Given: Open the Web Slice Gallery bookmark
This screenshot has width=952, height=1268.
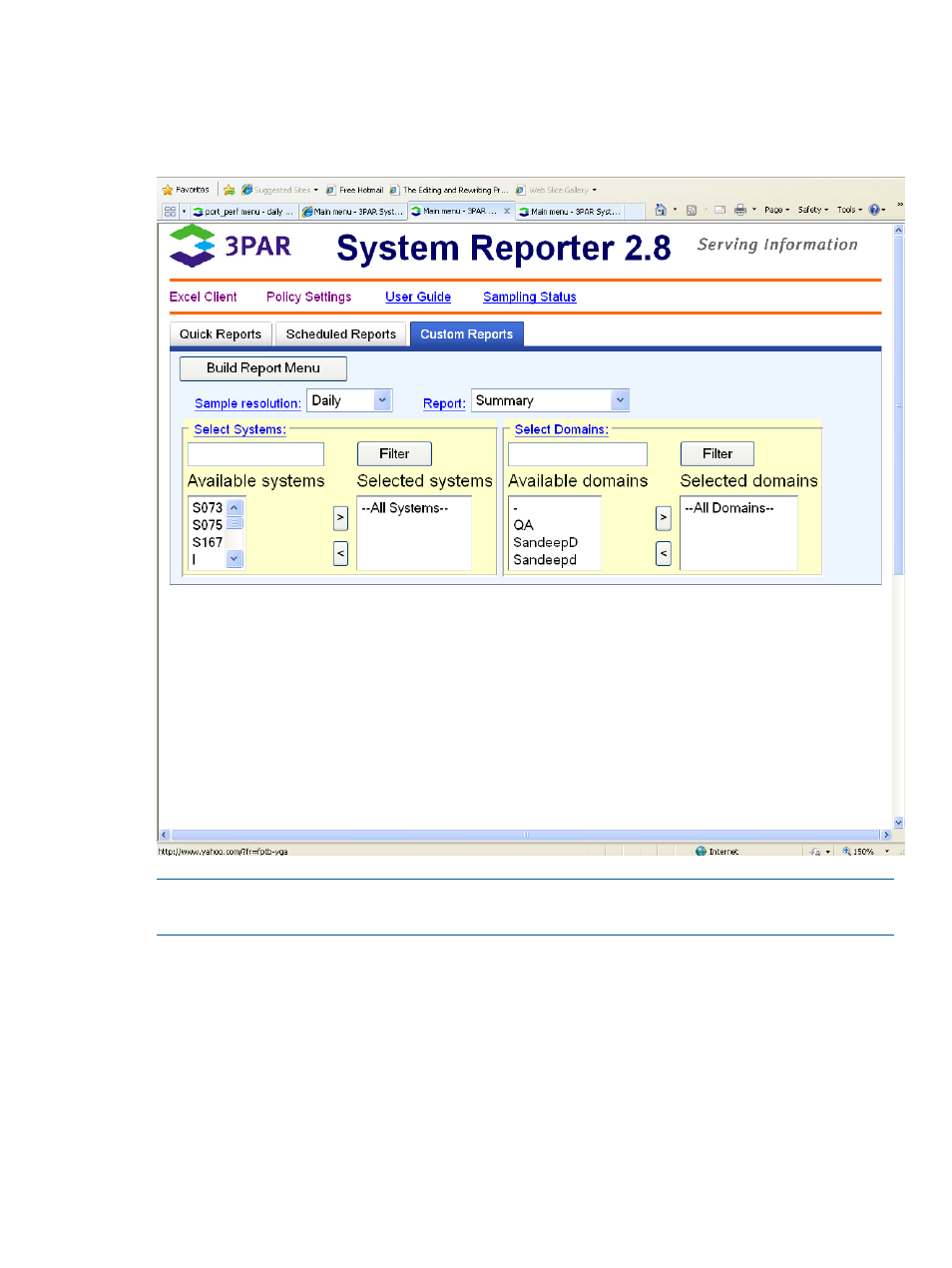Looking at the screenshot, I should (556, 190).
